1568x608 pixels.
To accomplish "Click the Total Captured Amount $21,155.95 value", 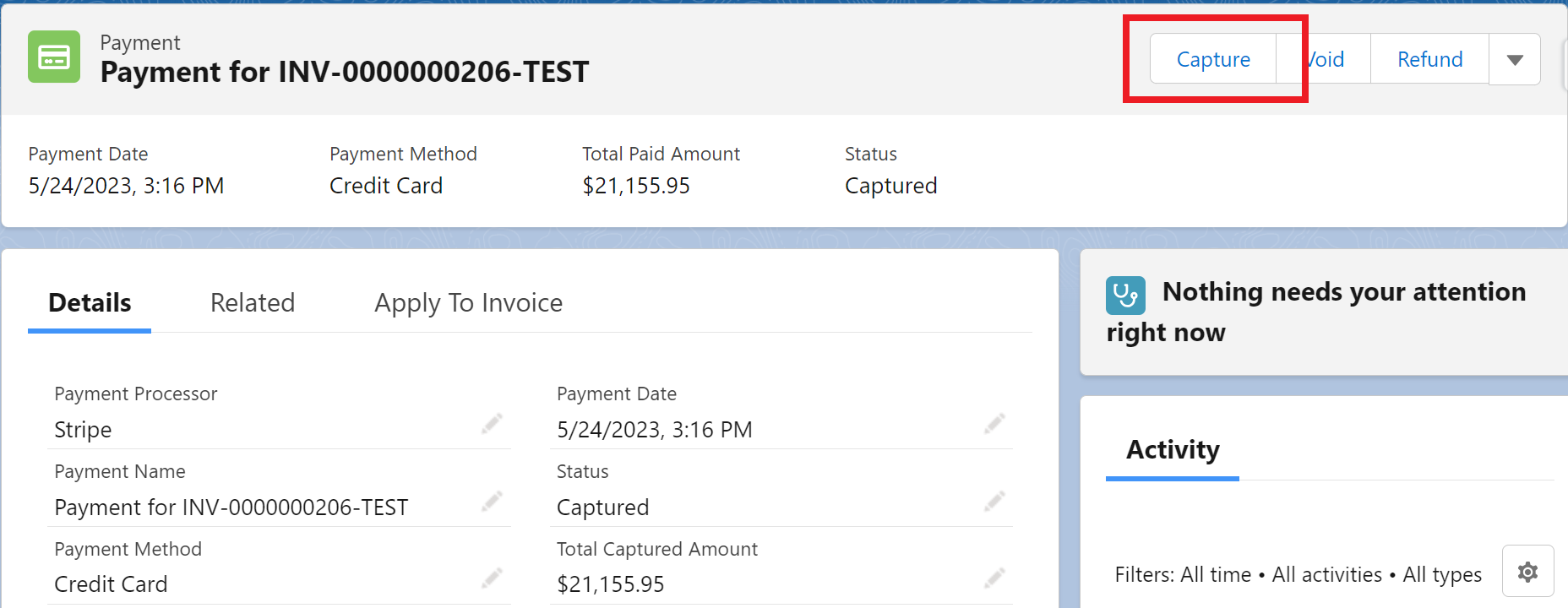I will pos(610,584).
